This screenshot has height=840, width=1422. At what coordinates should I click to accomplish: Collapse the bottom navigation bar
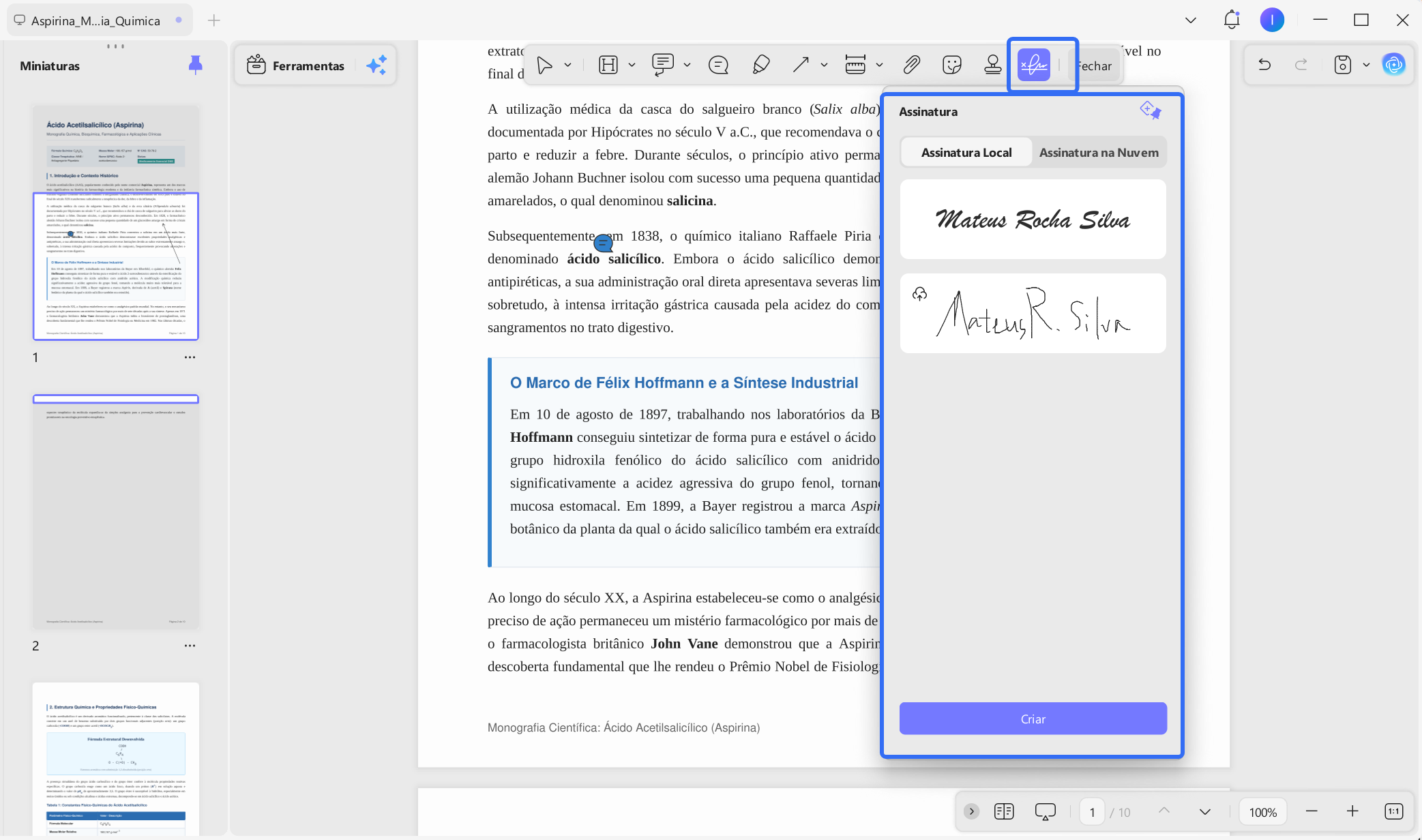[x=972, y=811]
